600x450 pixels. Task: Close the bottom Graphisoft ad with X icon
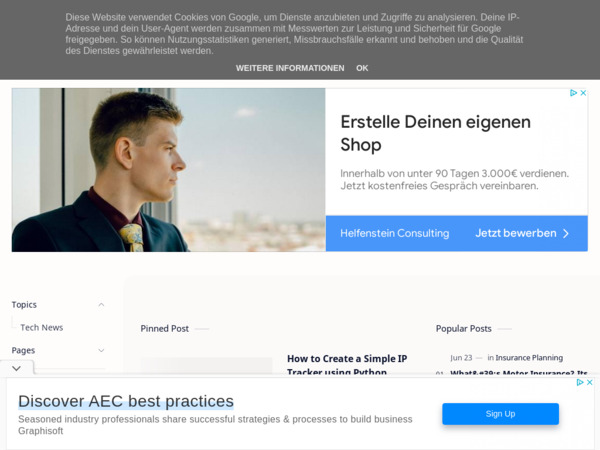pos(590,382)
